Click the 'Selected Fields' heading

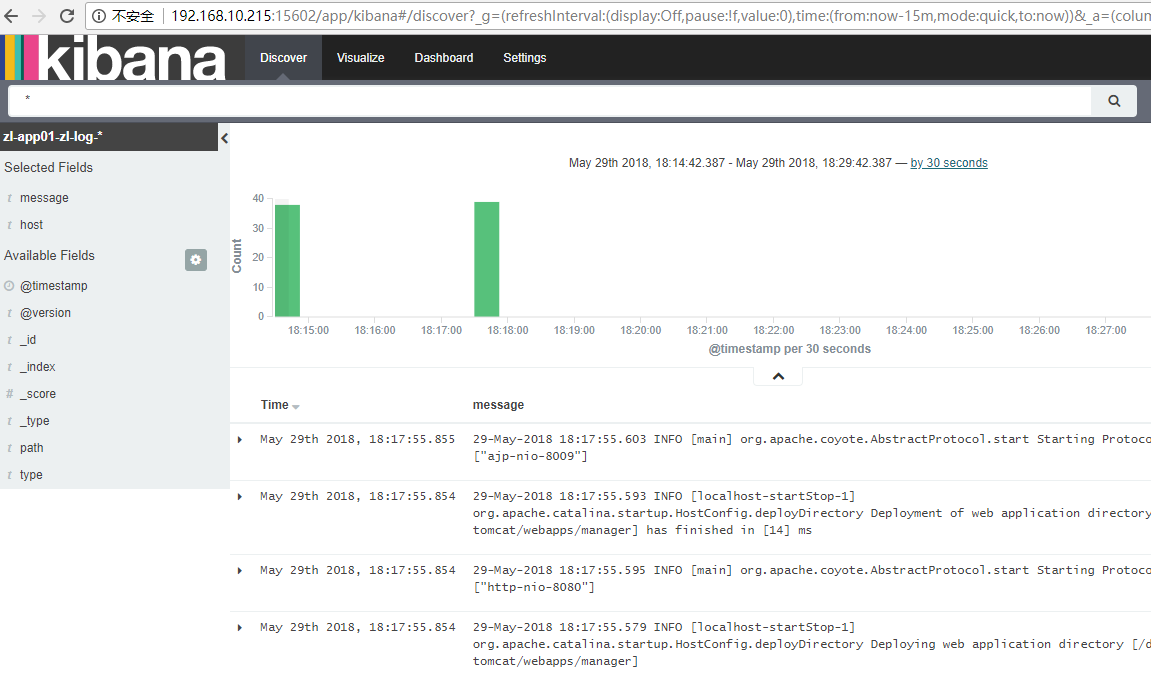48,167
